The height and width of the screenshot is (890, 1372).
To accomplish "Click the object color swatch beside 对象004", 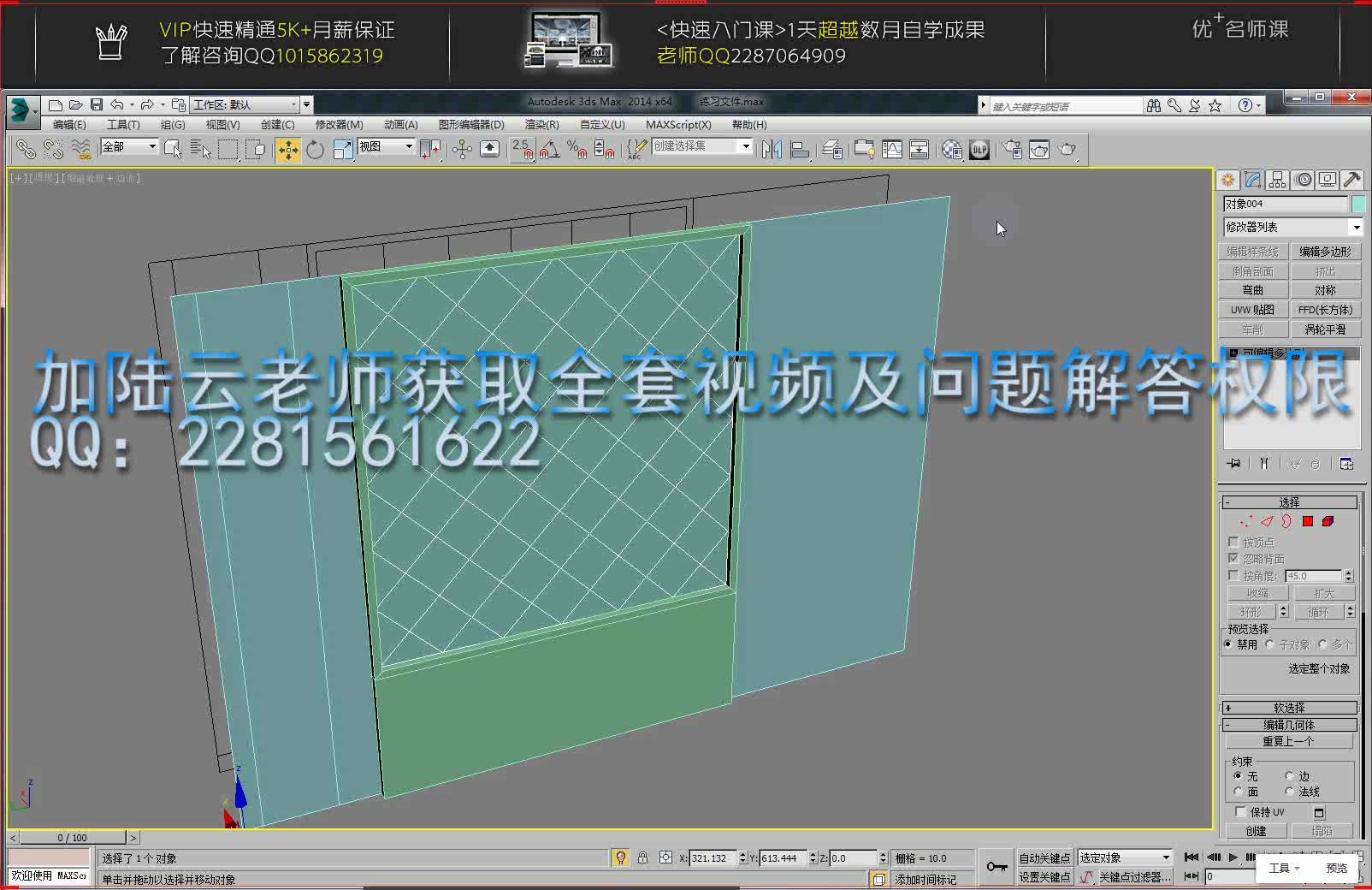I will [1357, 204].
